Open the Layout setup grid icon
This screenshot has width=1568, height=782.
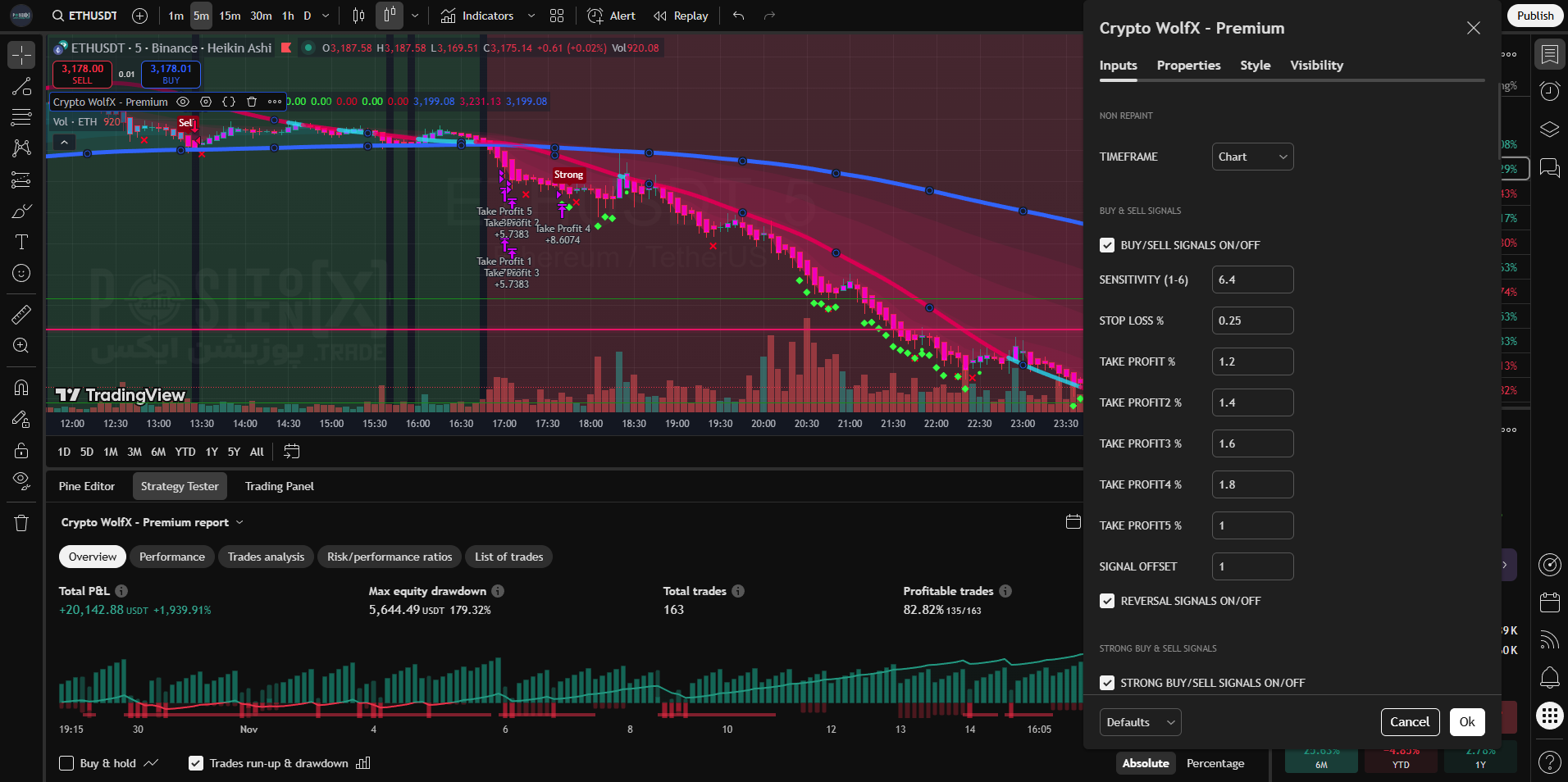pyautogui.click(x=557, y=16)
